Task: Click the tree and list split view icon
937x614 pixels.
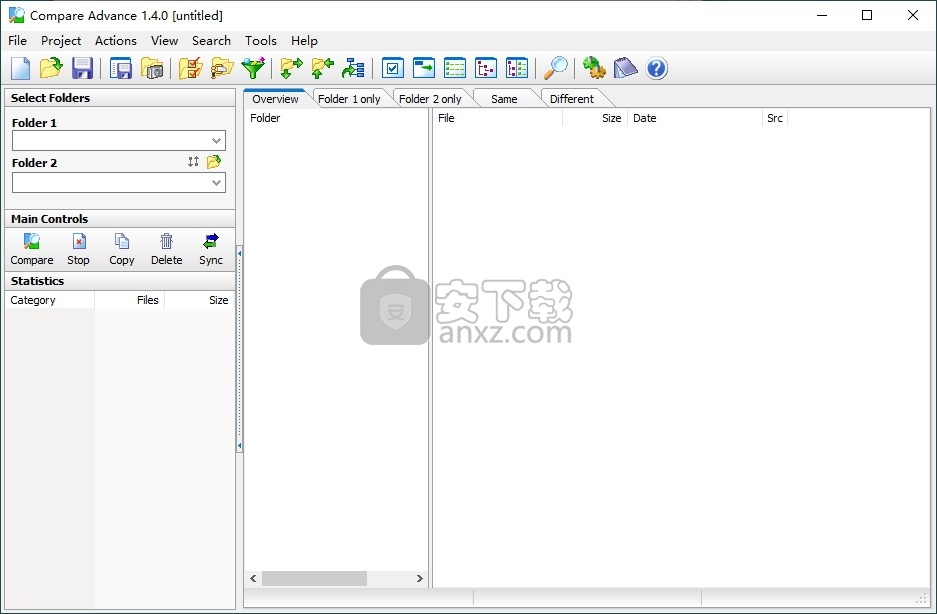Action: pyautogui.click(x=517, y=68)
